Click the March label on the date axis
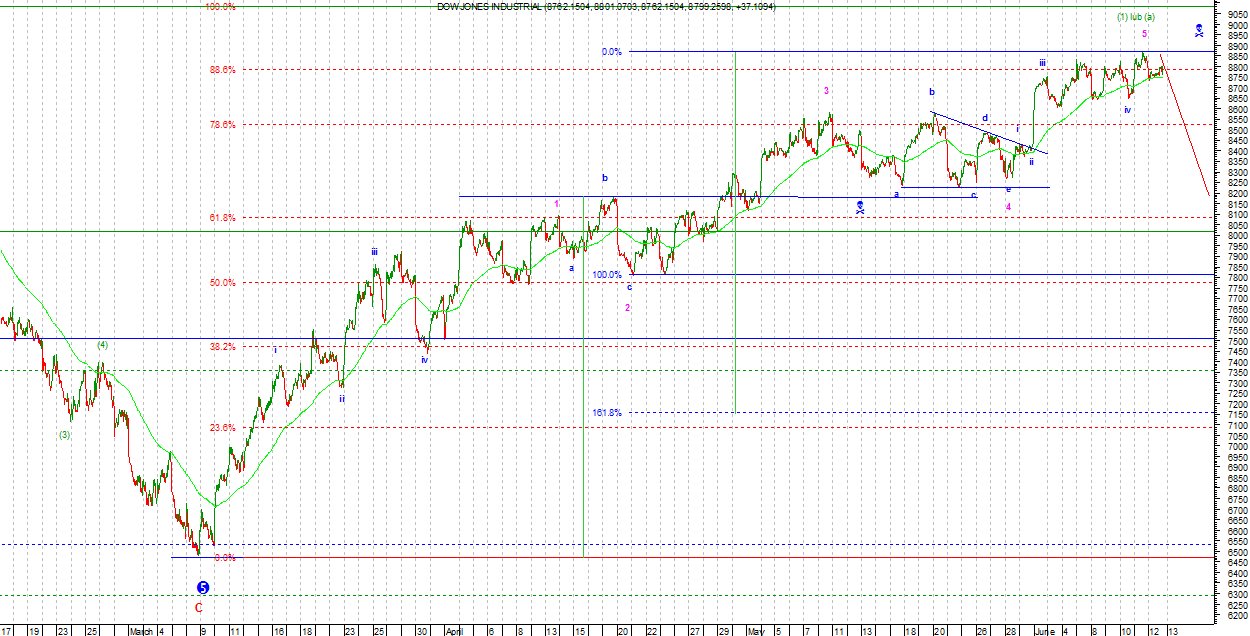 [141, 631]
